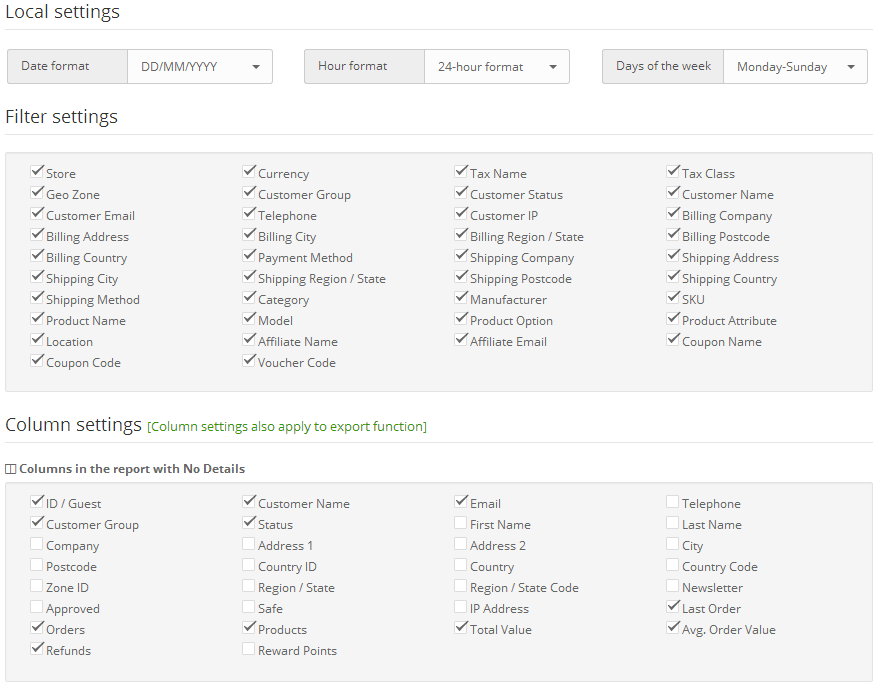Disable Shipping Postcode filter
Image resolution: width=878 pixels, height=687 pixels.
461,277
